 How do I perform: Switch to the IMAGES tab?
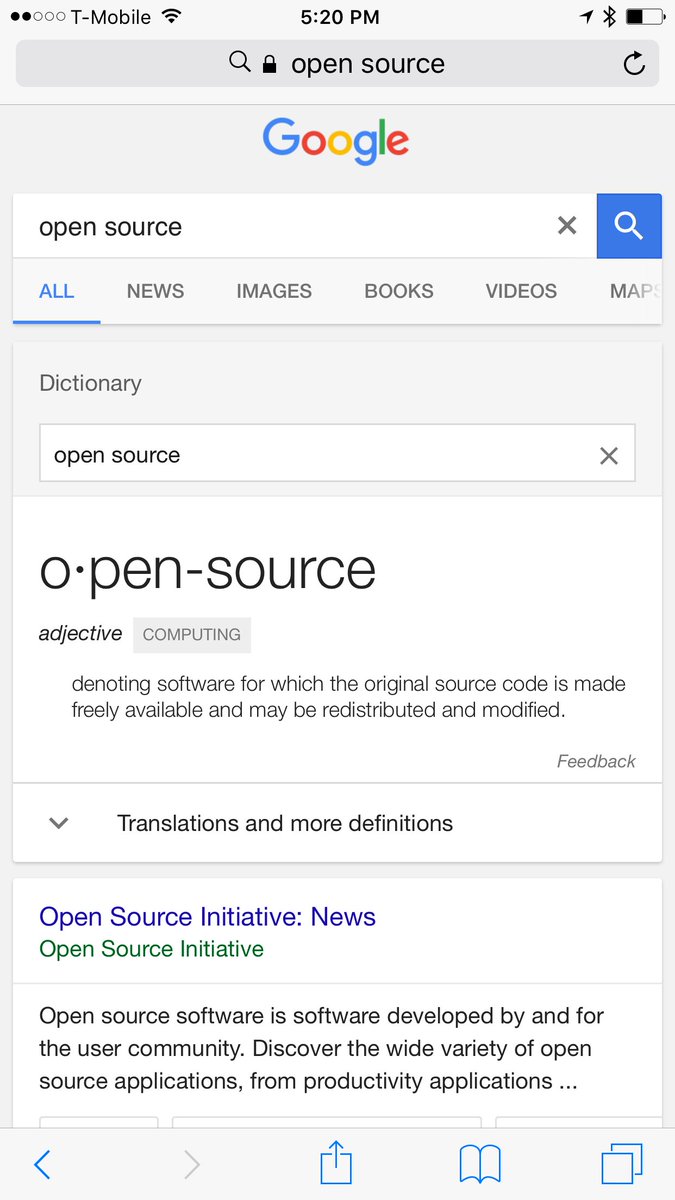tap(274, 291)
